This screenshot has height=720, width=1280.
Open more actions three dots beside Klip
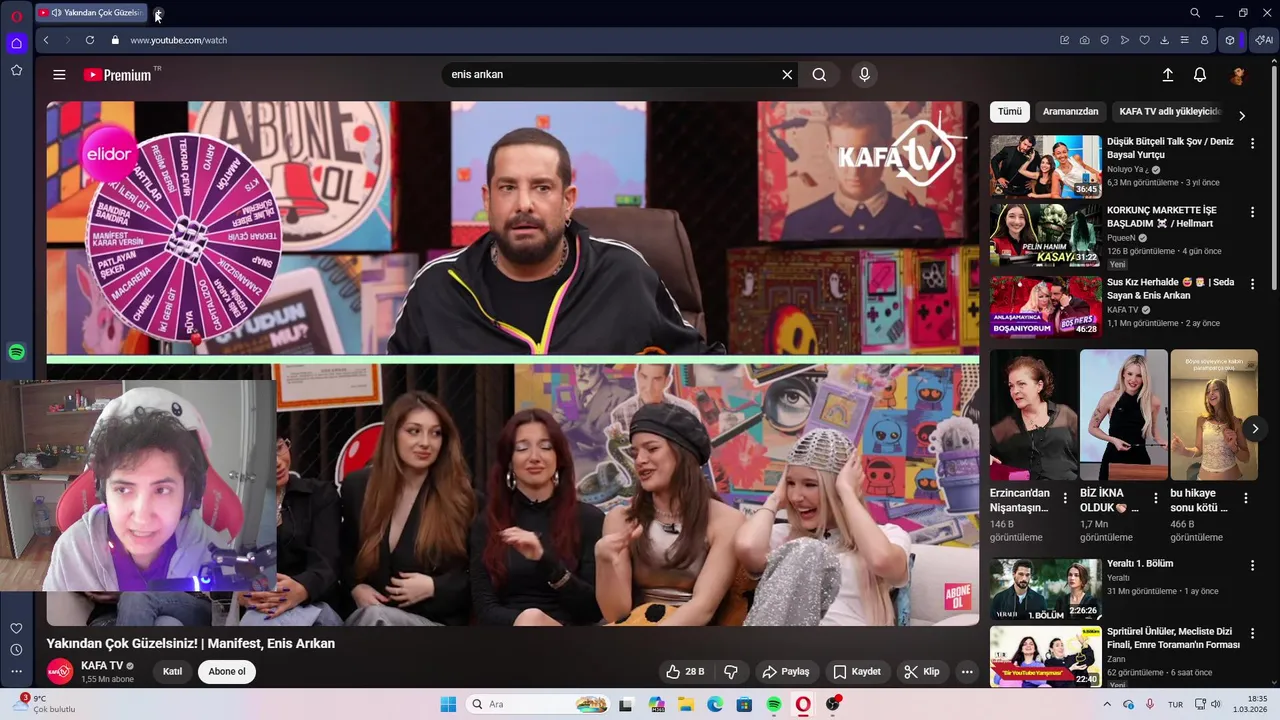(x=967, y=672)
